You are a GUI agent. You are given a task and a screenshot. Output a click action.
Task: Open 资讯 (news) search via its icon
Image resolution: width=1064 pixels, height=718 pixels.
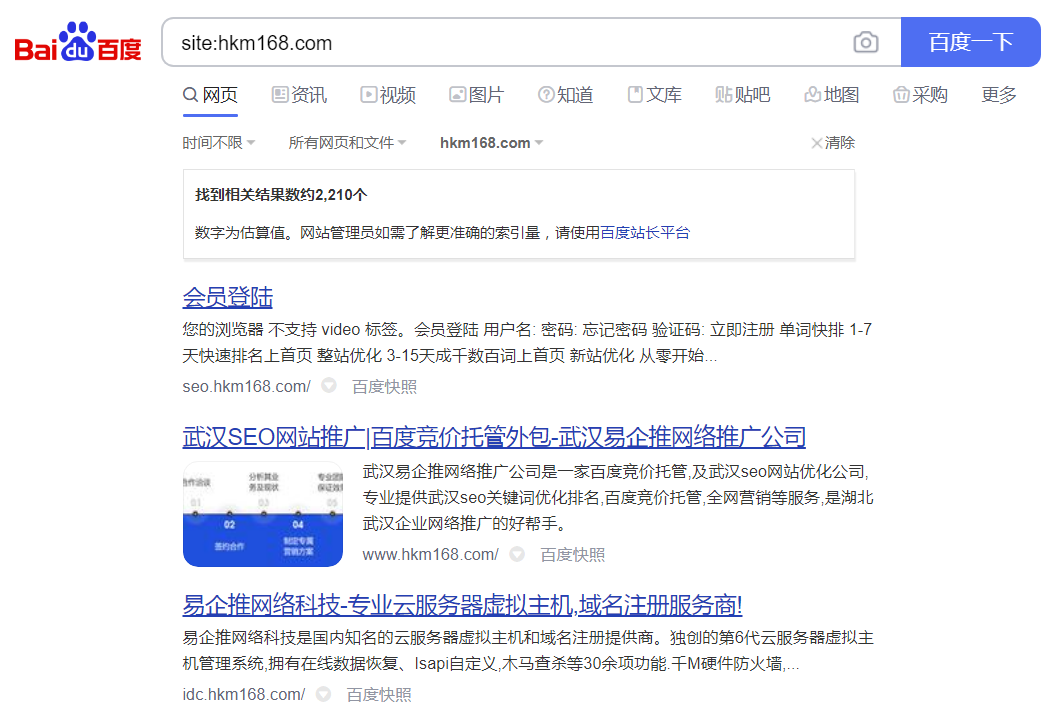pos(278,94)
